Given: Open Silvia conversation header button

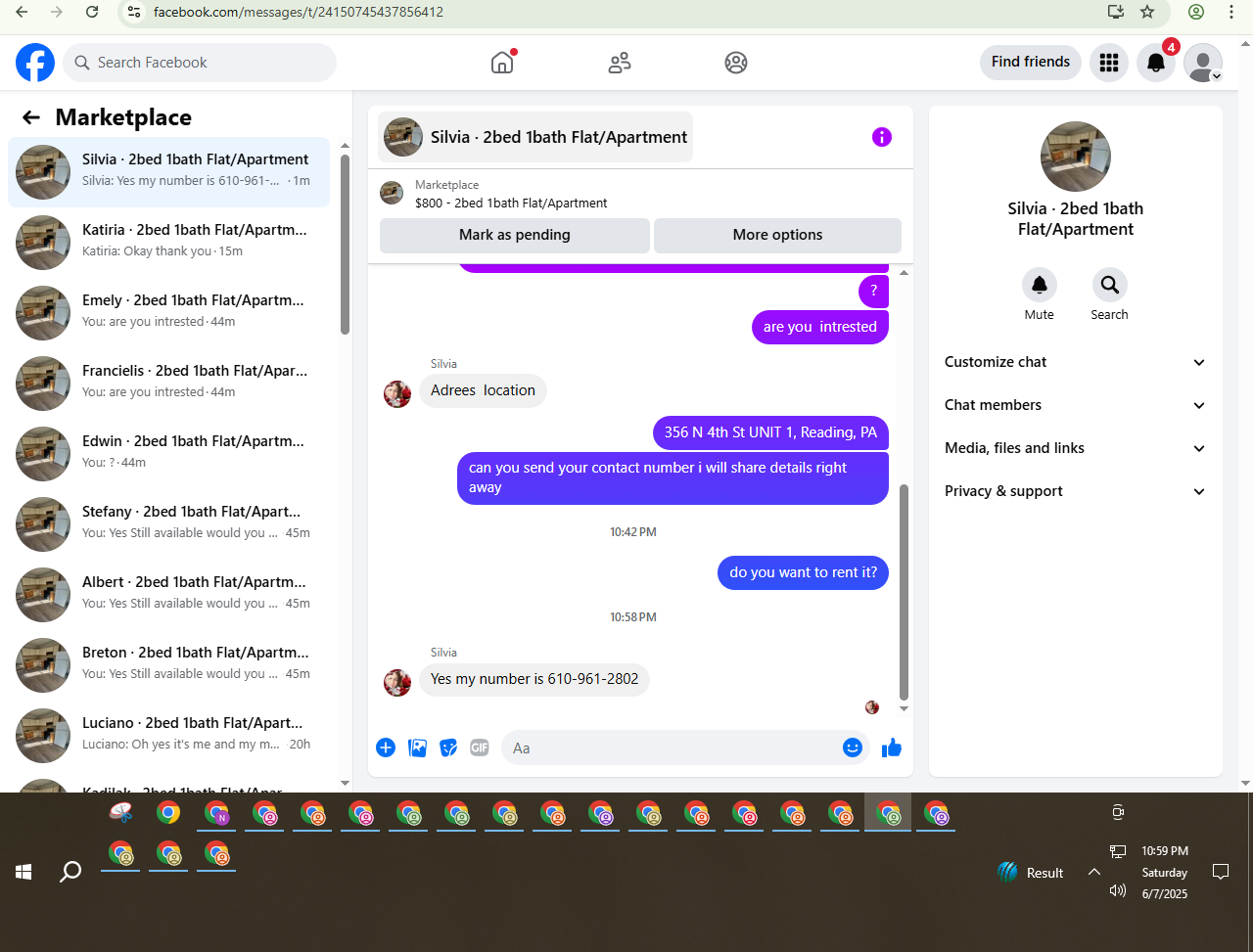Looking at the screenshot, I should coord(535,137).
